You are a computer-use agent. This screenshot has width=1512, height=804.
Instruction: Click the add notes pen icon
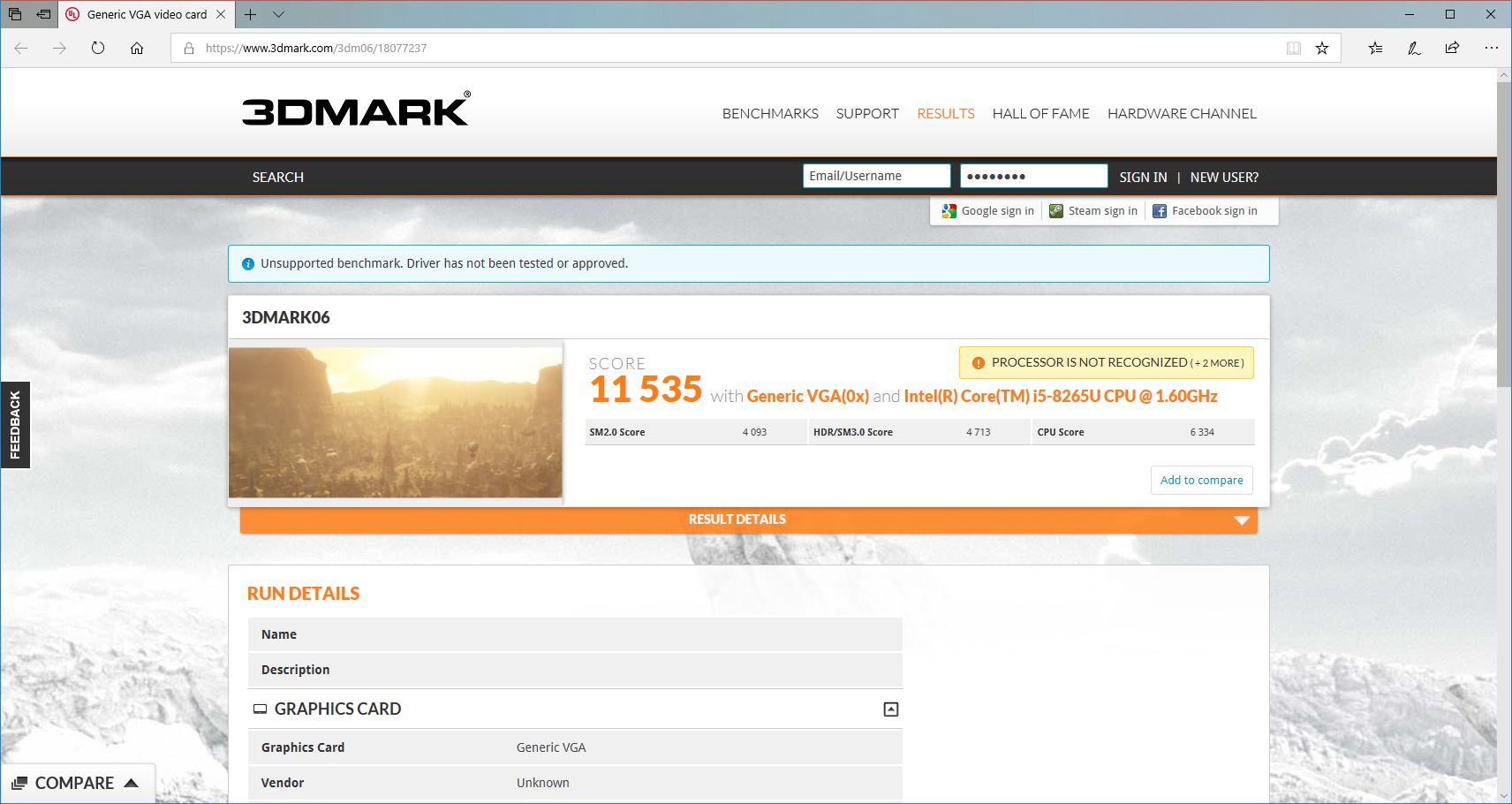1414,48
